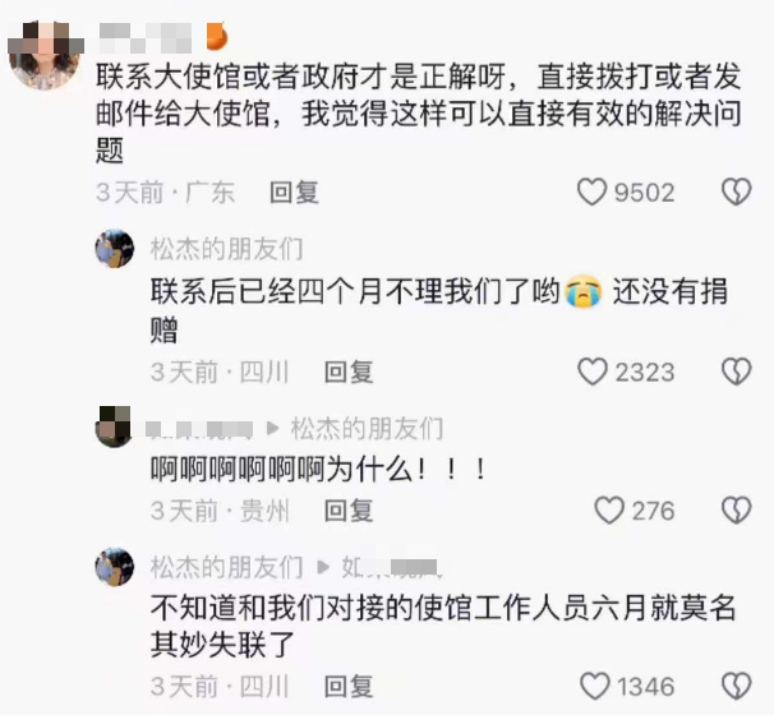This screenshot has height=716, width=775.
Task: Like the Guizhou reply with 276 likes
Action: coord(609,510)
